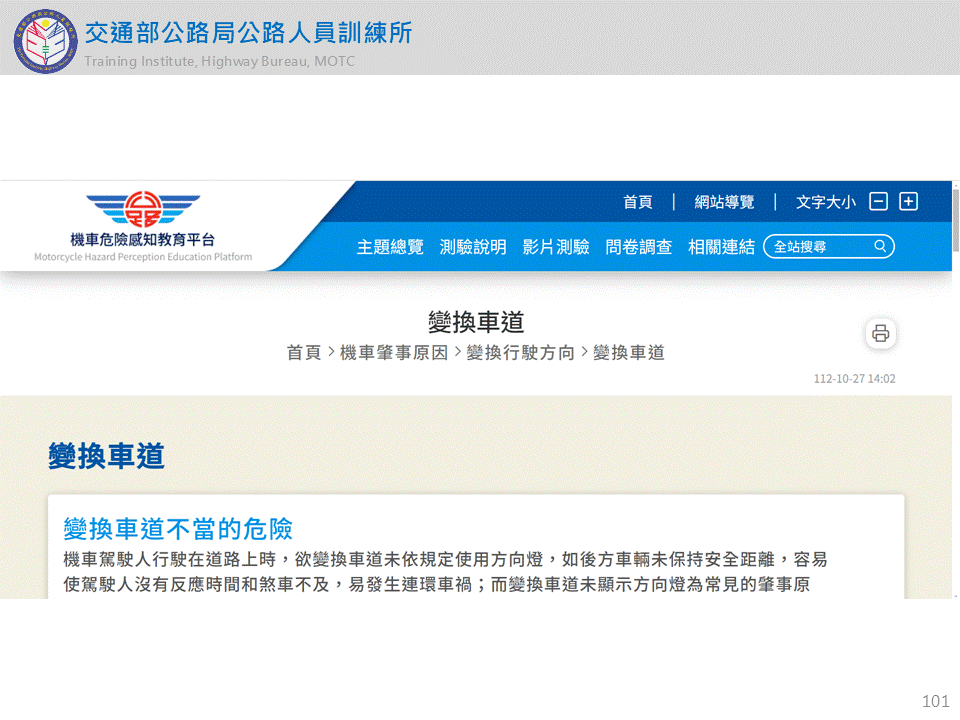The image size is (960, 720).
Task: Click the 變換車道 breadcrumb at the end
Action: click(629, 353)
